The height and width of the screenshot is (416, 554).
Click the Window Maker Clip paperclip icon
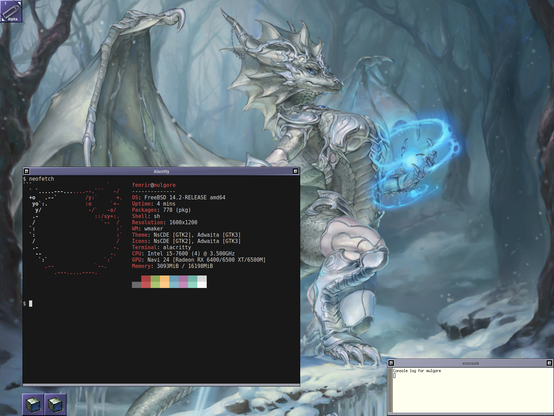(11, 11)
